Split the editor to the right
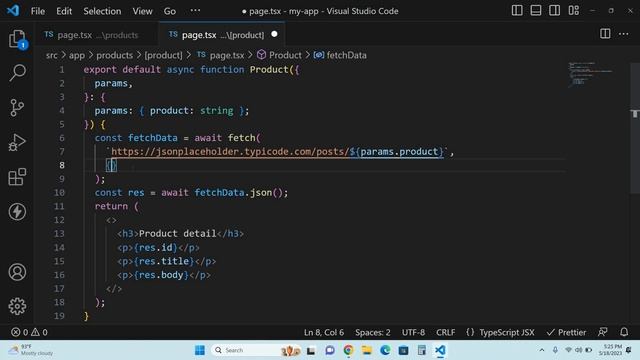This screenshot has height=360, width=640. [x=605, y=34]
